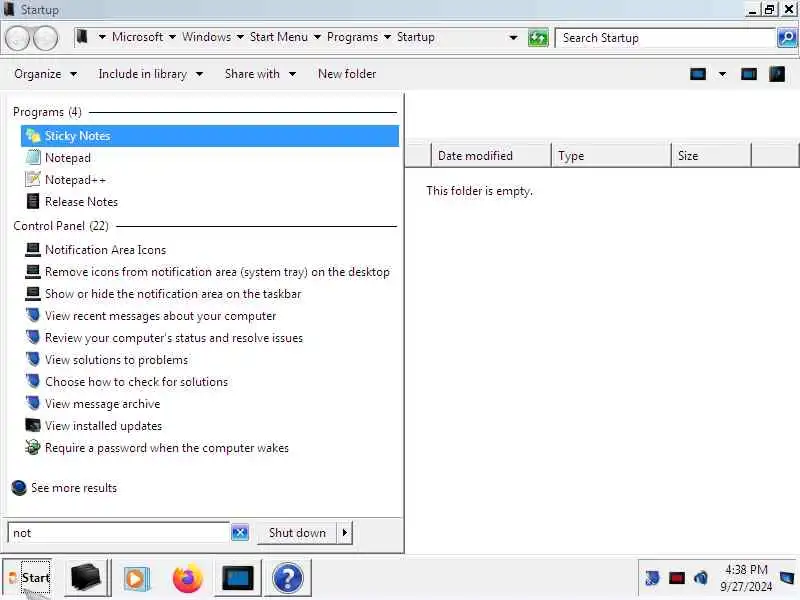Click the address bar folder icon
This screenshot has height=600, width=800.
point(82,37)
